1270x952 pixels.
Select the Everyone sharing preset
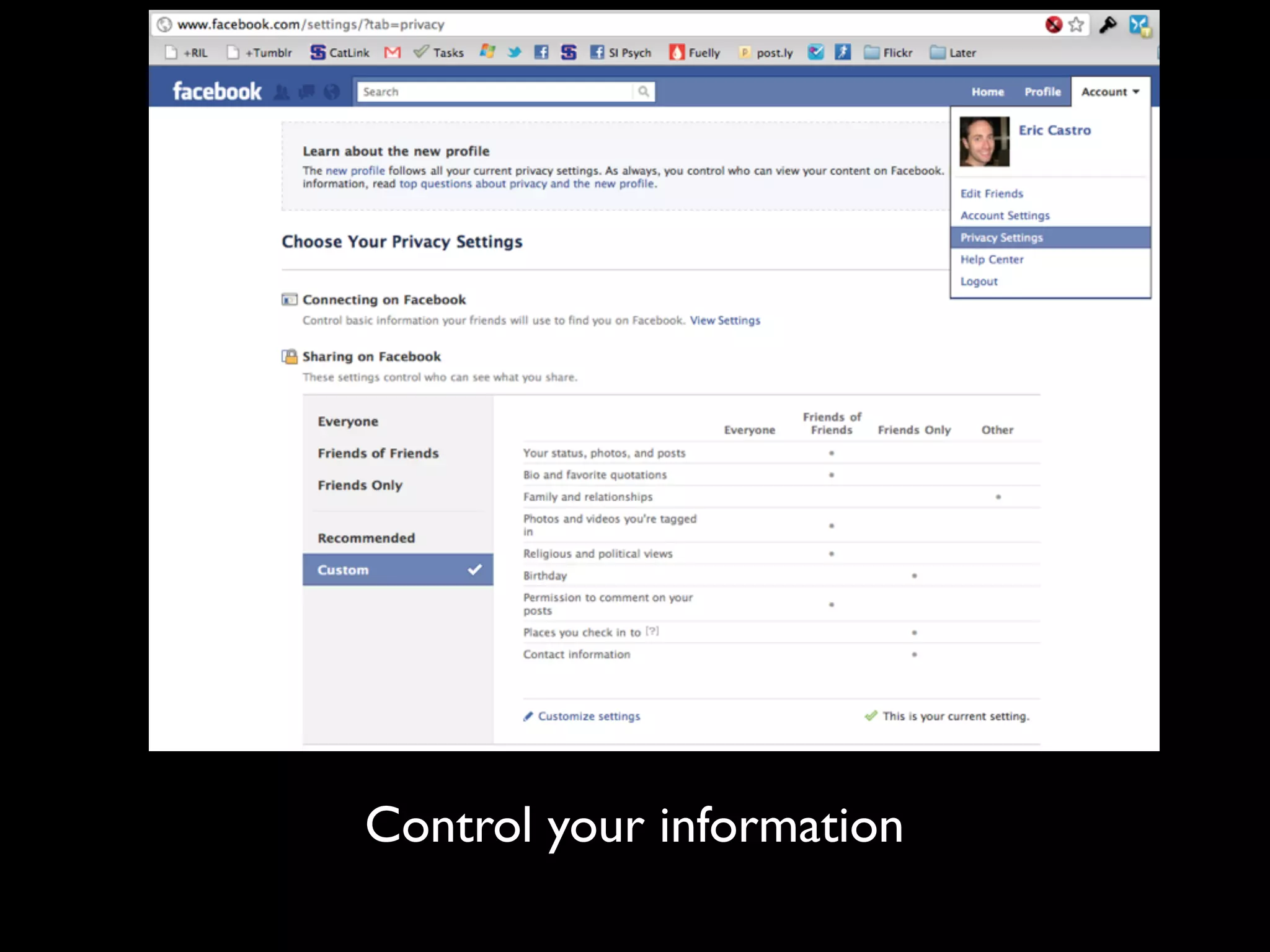pos(397,421)
